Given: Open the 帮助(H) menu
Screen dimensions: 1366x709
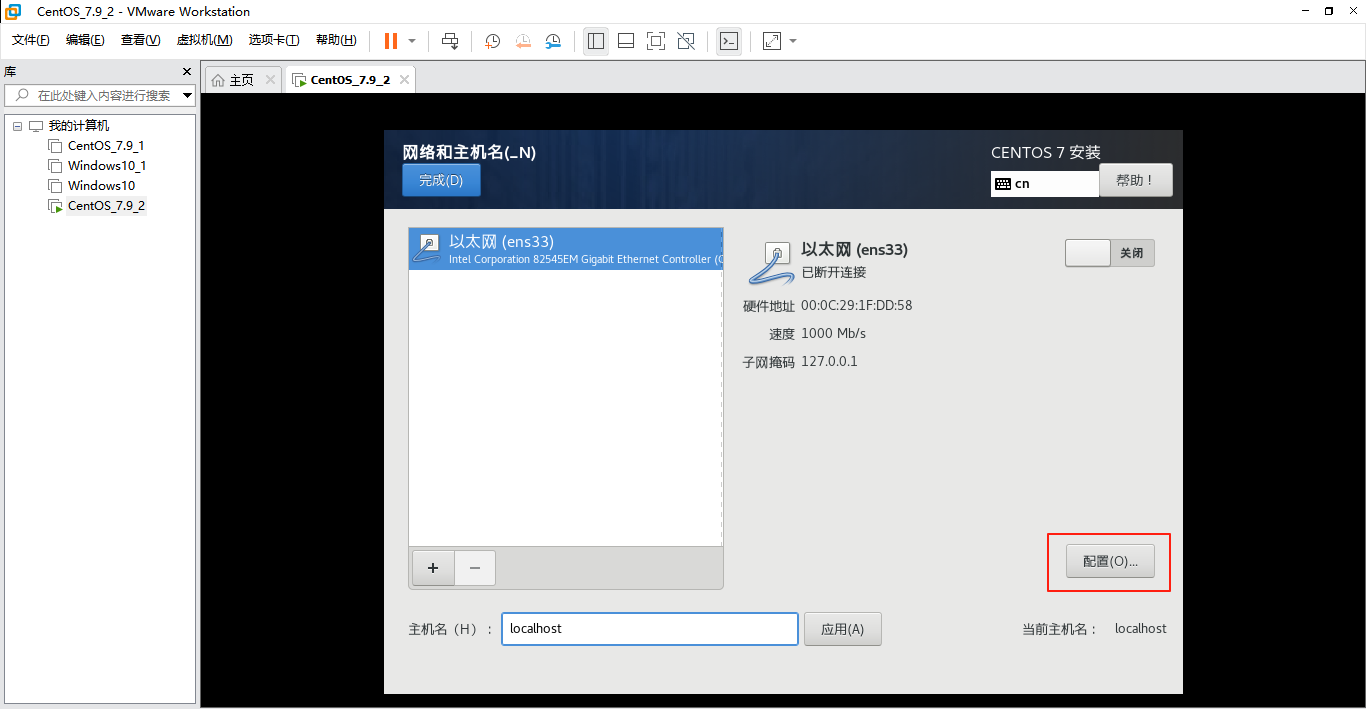Looking at the screenshot, I should click(x=336, y=40).
